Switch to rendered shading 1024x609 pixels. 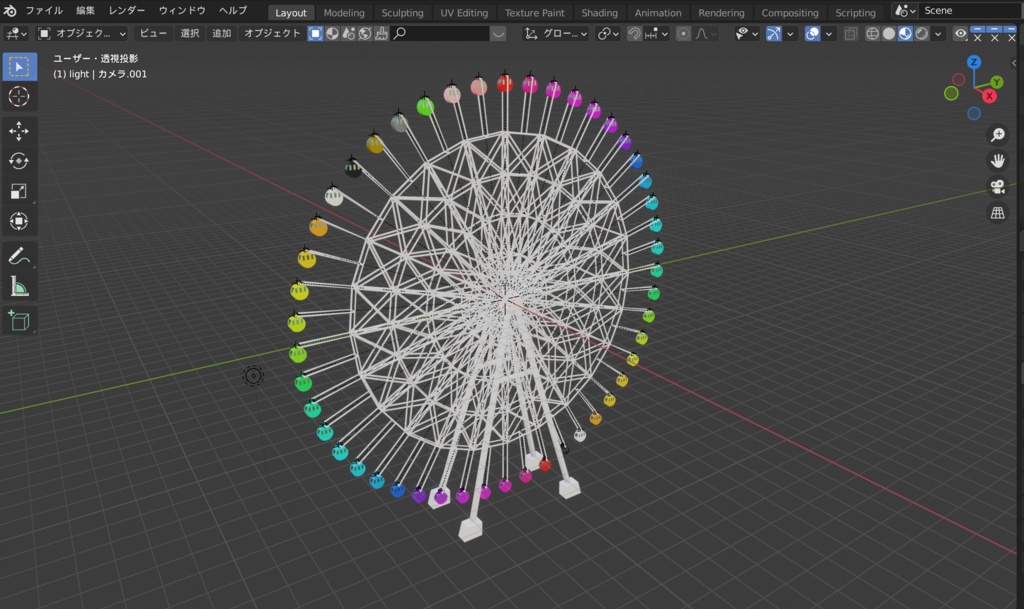coord(921,33)
